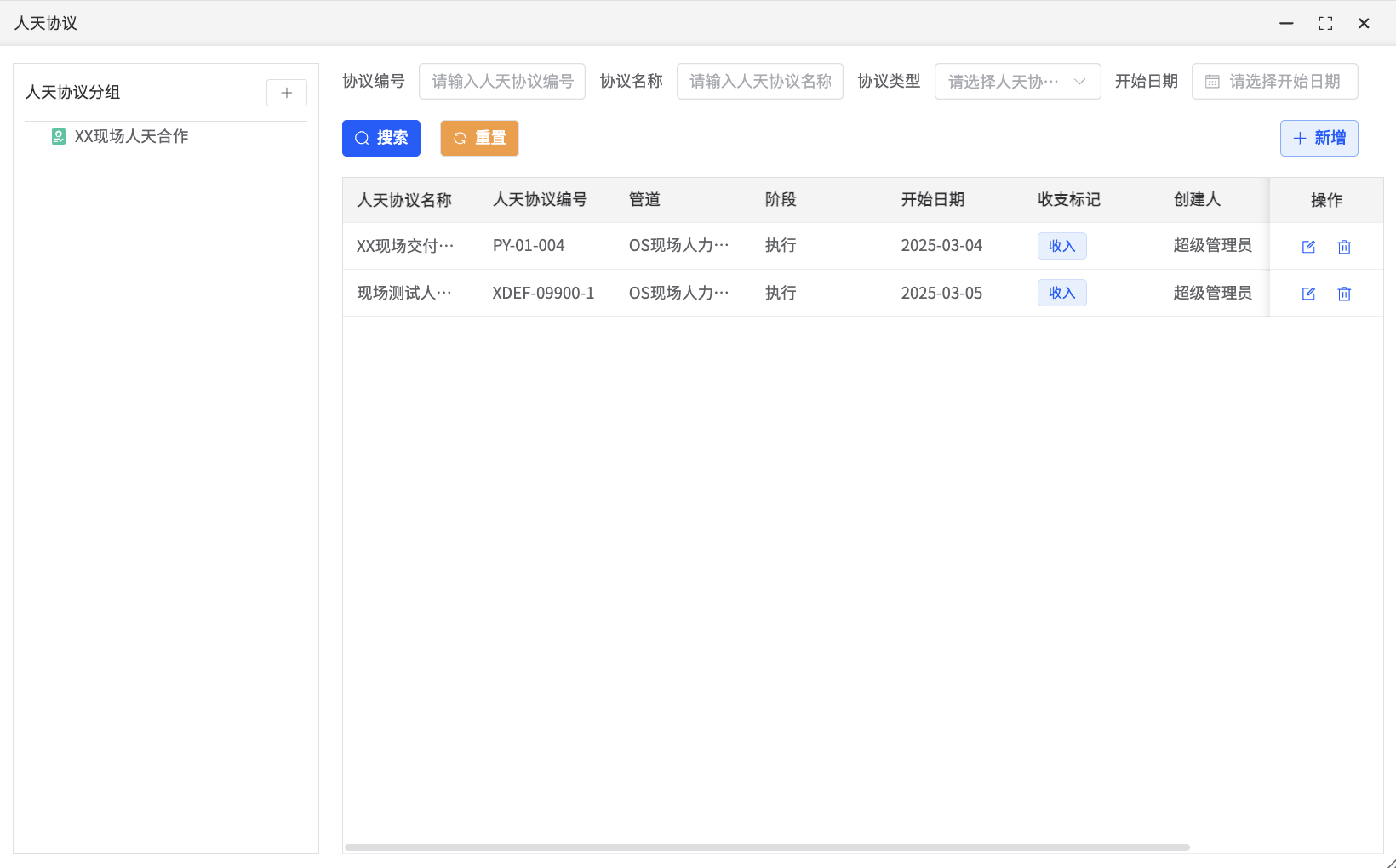Click the PY-01-004 cell
This screenshot has height=868, width=1396.
click(529, 246)
